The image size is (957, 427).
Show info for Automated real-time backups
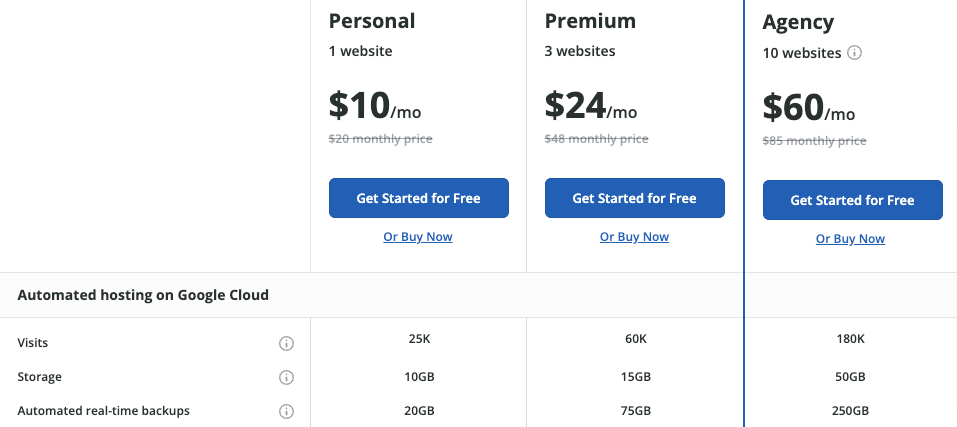click(286, 411)
